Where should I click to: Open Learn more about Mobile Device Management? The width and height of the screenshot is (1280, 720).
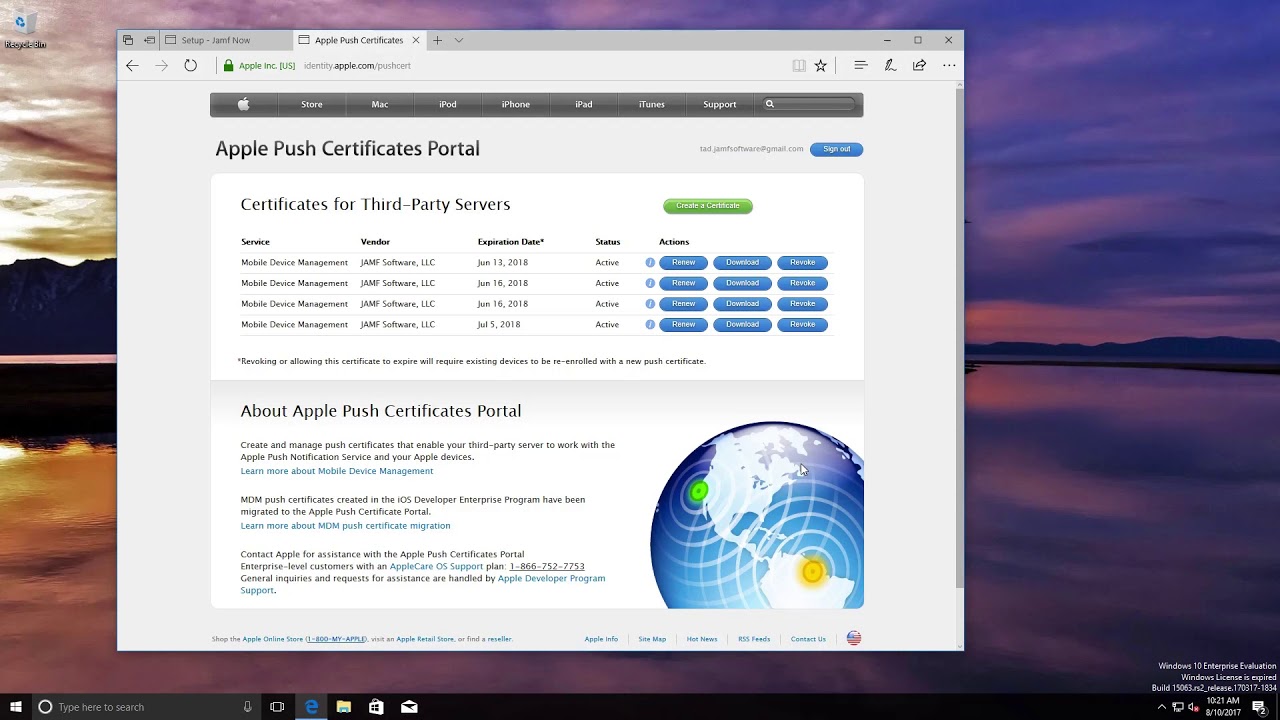[x=337, y=471]
